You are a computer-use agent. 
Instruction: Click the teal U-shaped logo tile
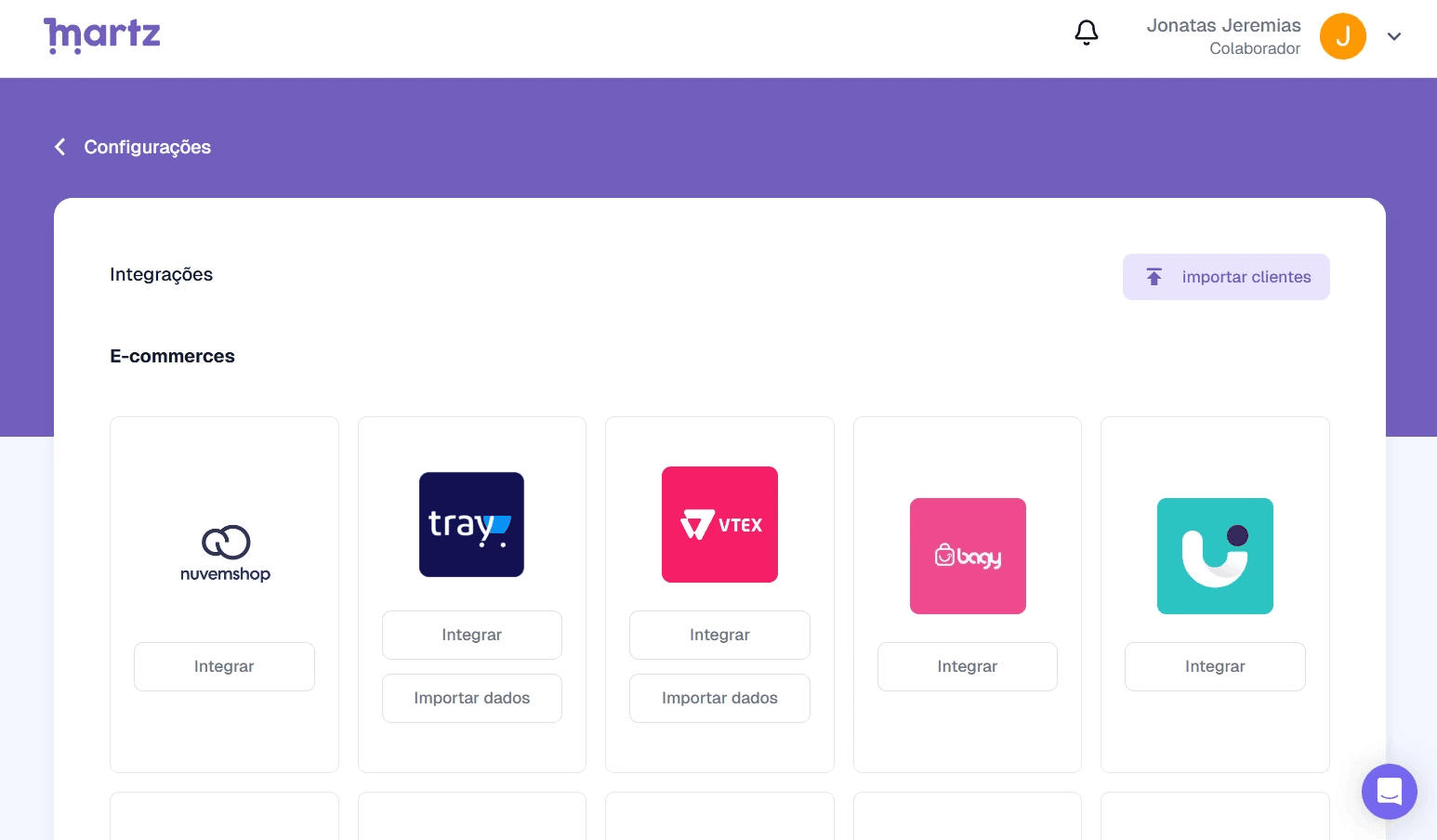1215,556
